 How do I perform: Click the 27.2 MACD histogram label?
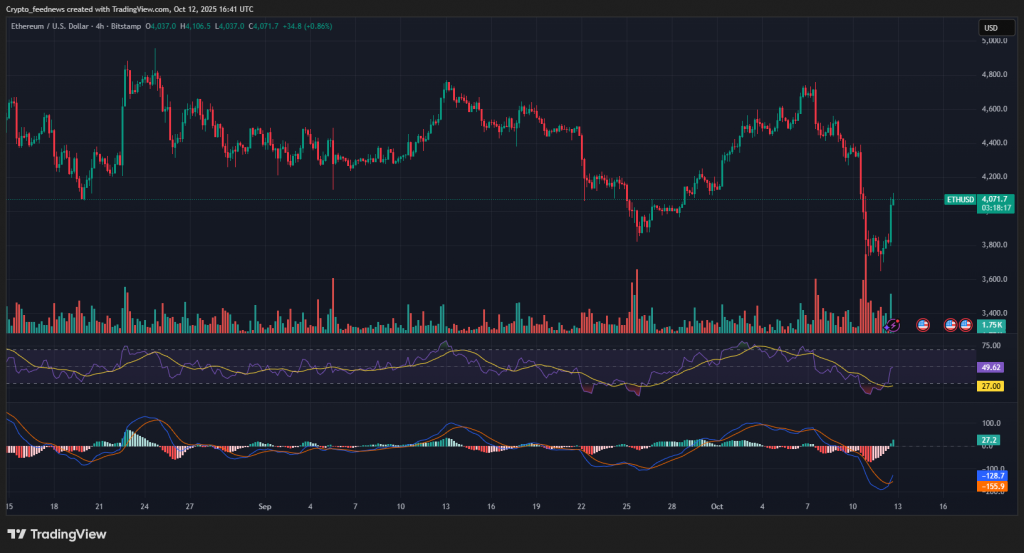click(989, 440)
